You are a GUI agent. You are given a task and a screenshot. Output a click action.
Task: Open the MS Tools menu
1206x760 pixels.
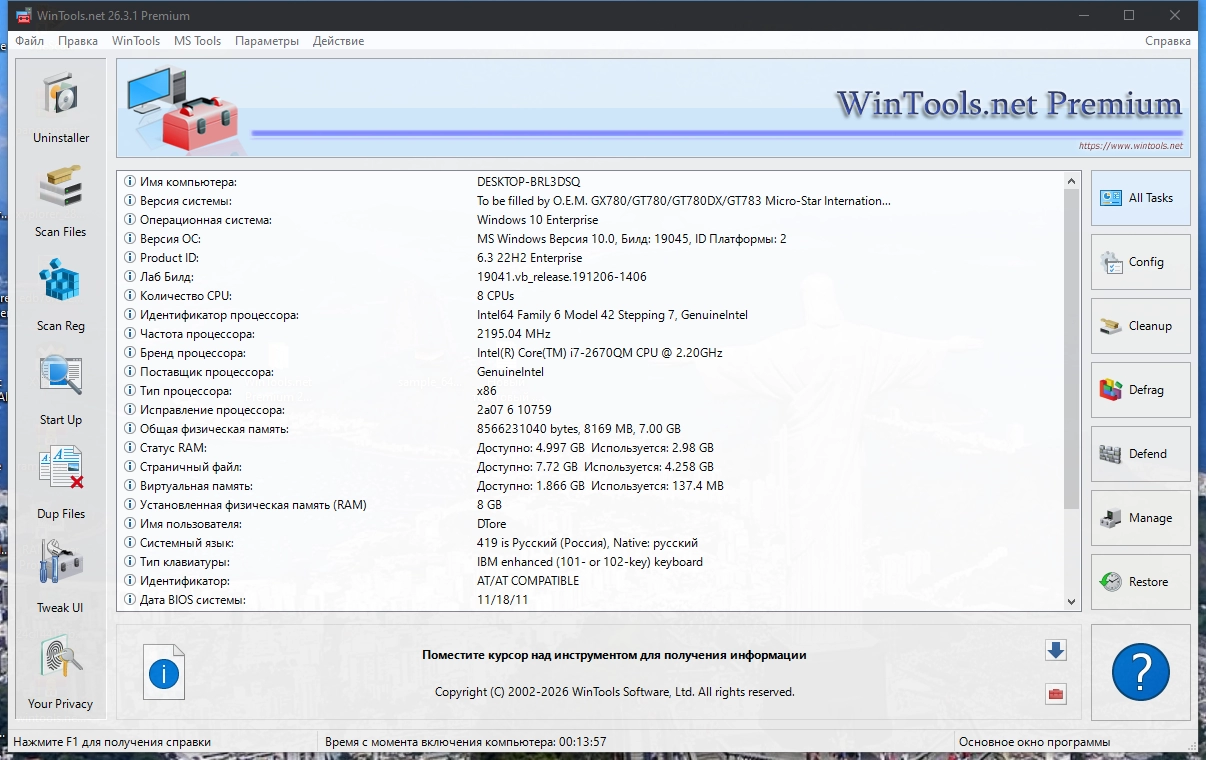point(197,41)
